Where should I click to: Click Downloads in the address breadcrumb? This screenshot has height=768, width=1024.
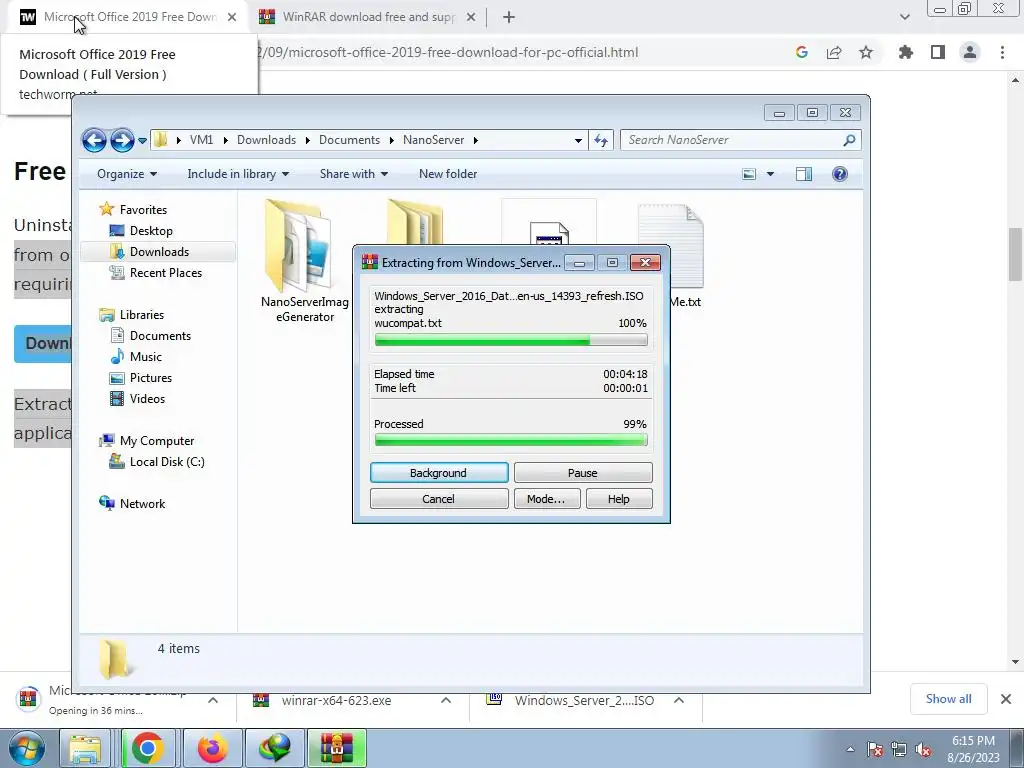click(x=266, y=140)
